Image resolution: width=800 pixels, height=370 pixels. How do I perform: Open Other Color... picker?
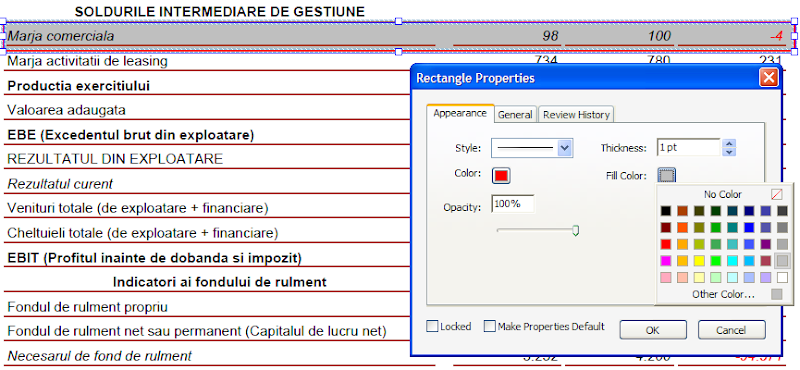723,294
